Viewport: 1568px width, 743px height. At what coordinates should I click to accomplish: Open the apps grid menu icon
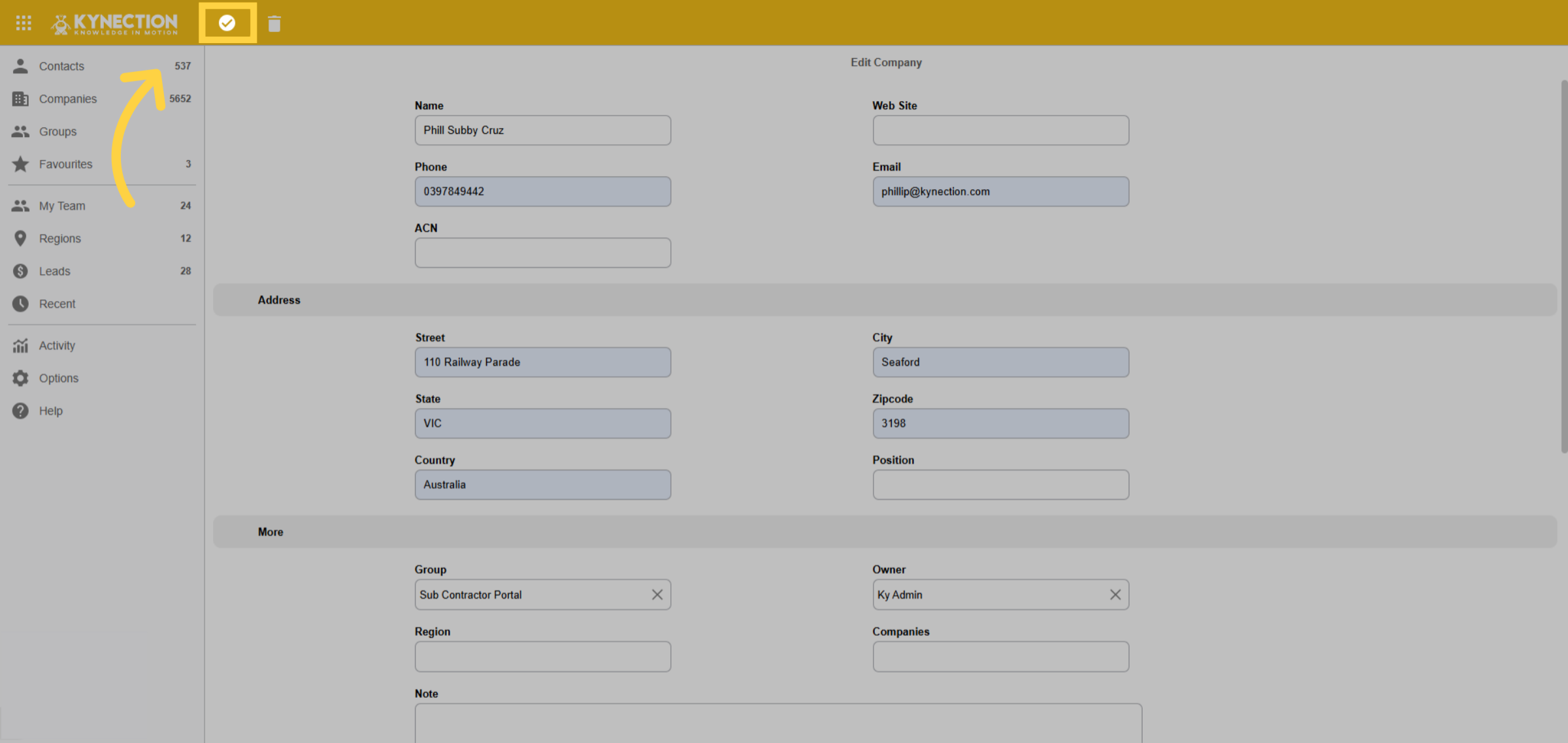pyautogui.click(x=24, y=23)
